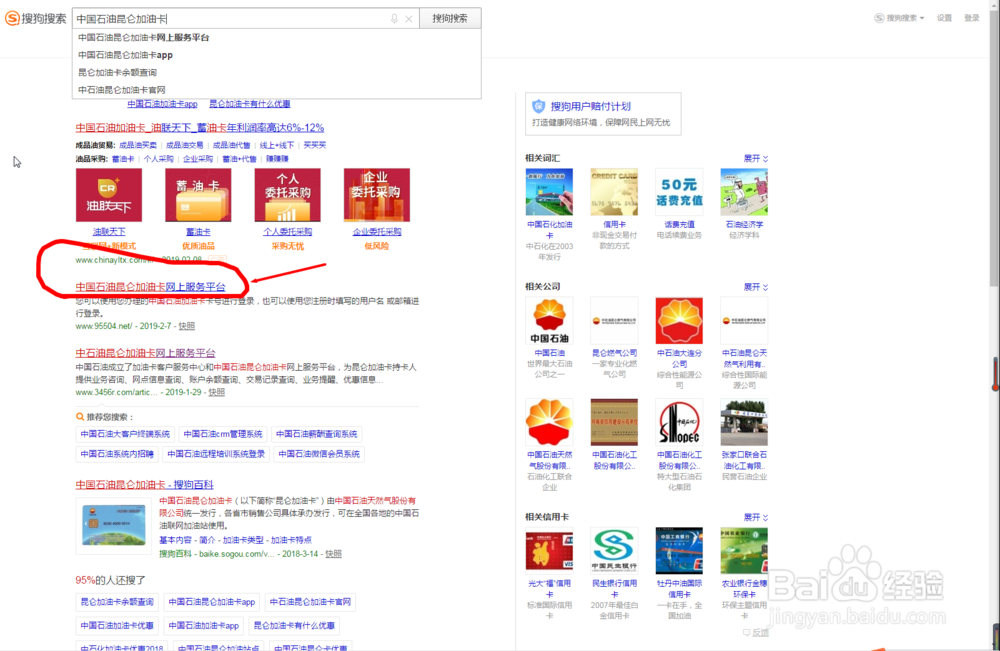Click the 中国石油 company logo
Viewport: 1000px width, 651px height.
(x=549, y=321)
